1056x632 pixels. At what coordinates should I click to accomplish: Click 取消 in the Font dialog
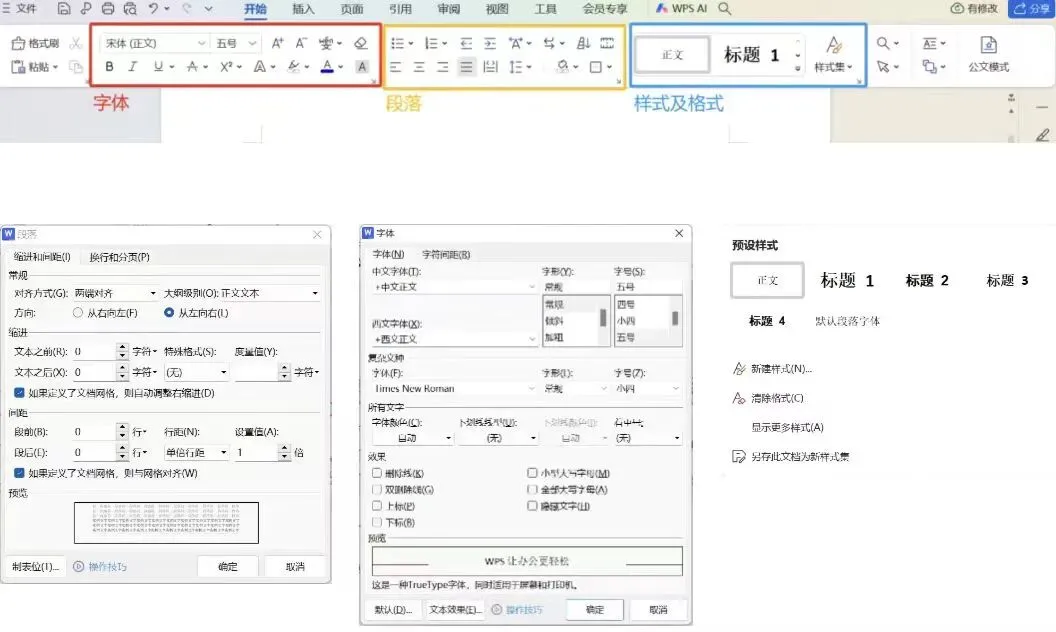tap(658, 610)
